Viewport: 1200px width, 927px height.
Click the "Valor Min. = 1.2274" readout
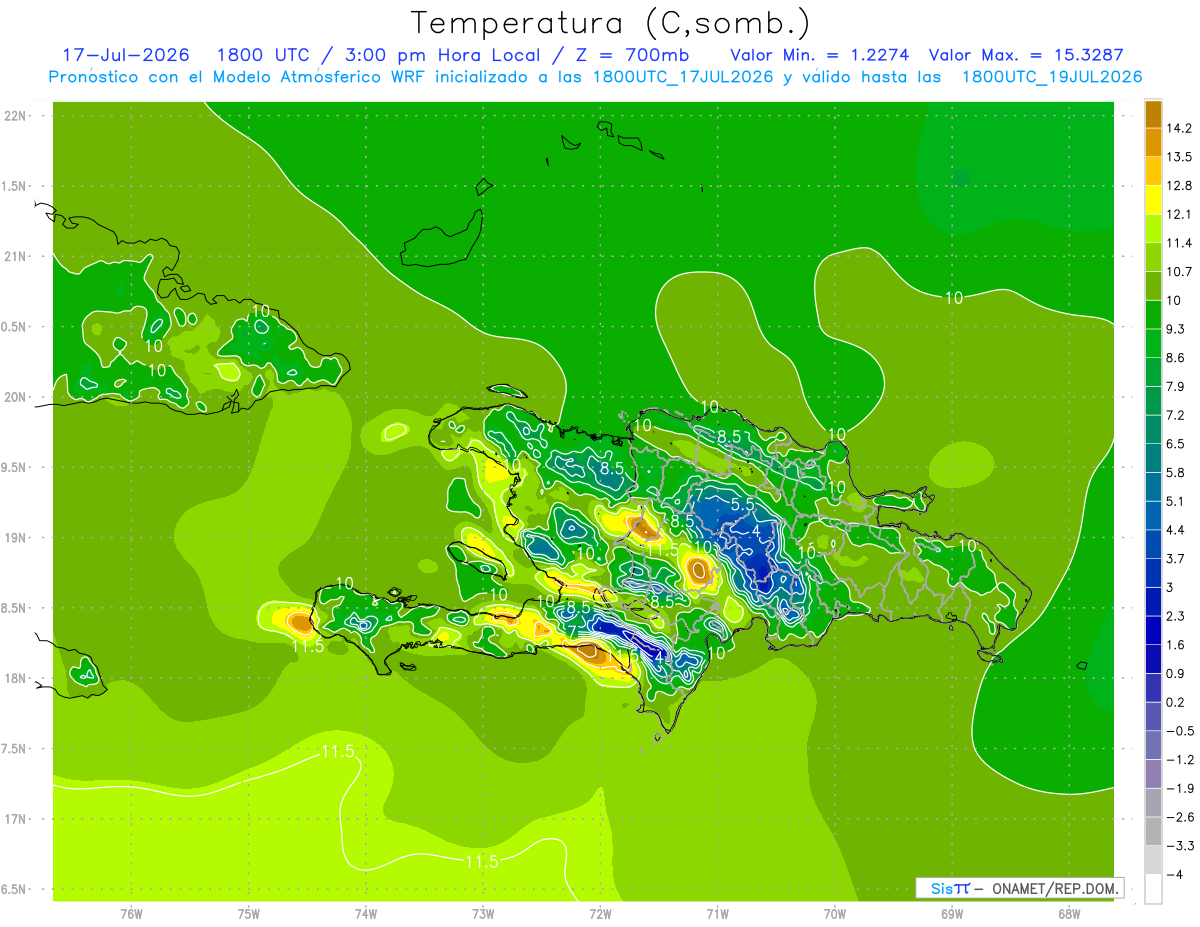point(820,55)
